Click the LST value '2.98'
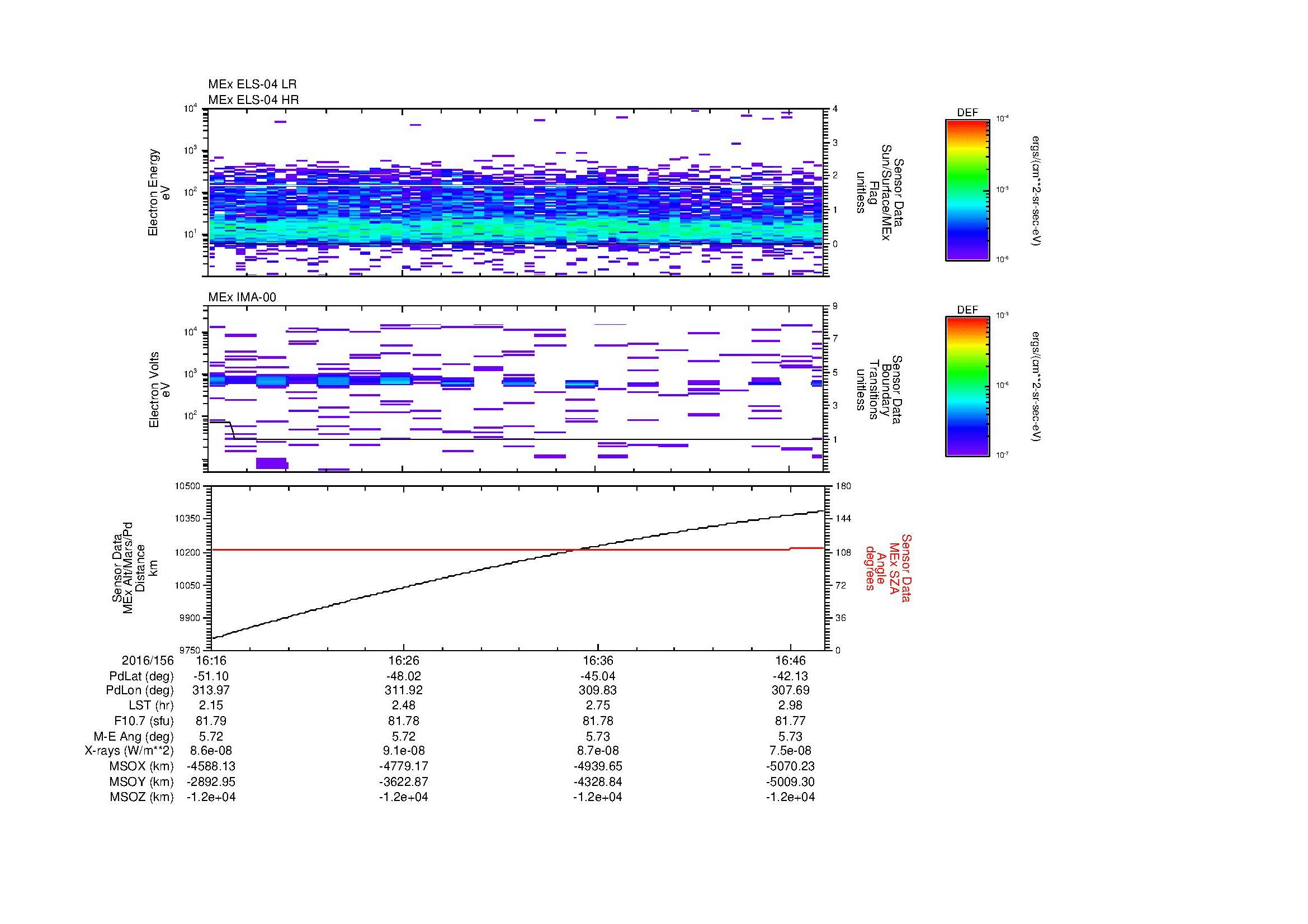 tap(790, 706)
